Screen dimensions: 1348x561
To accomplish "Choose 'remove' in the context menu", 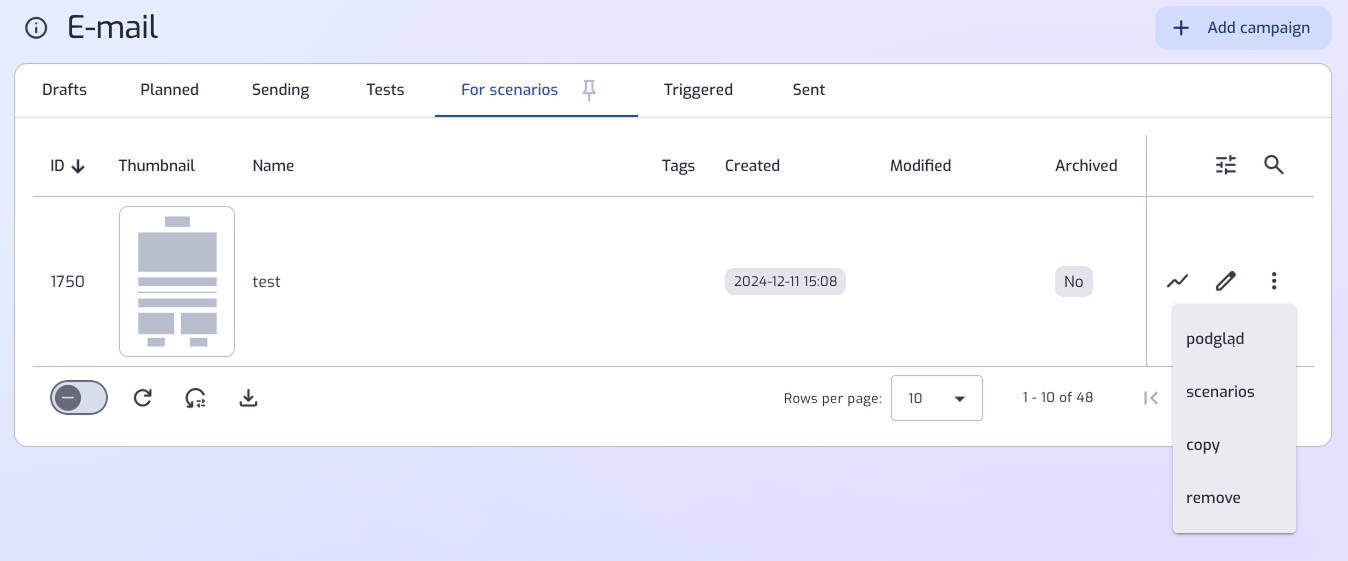I will point(1213,498).
